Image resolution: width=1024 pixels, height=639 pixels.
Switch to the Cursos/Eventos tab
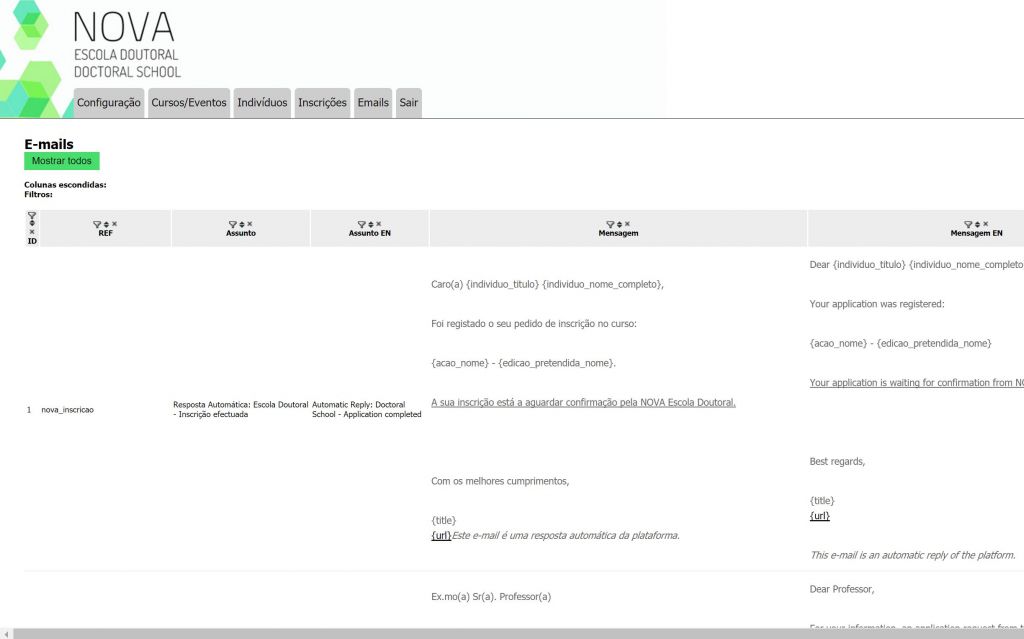tap(189, 103)
